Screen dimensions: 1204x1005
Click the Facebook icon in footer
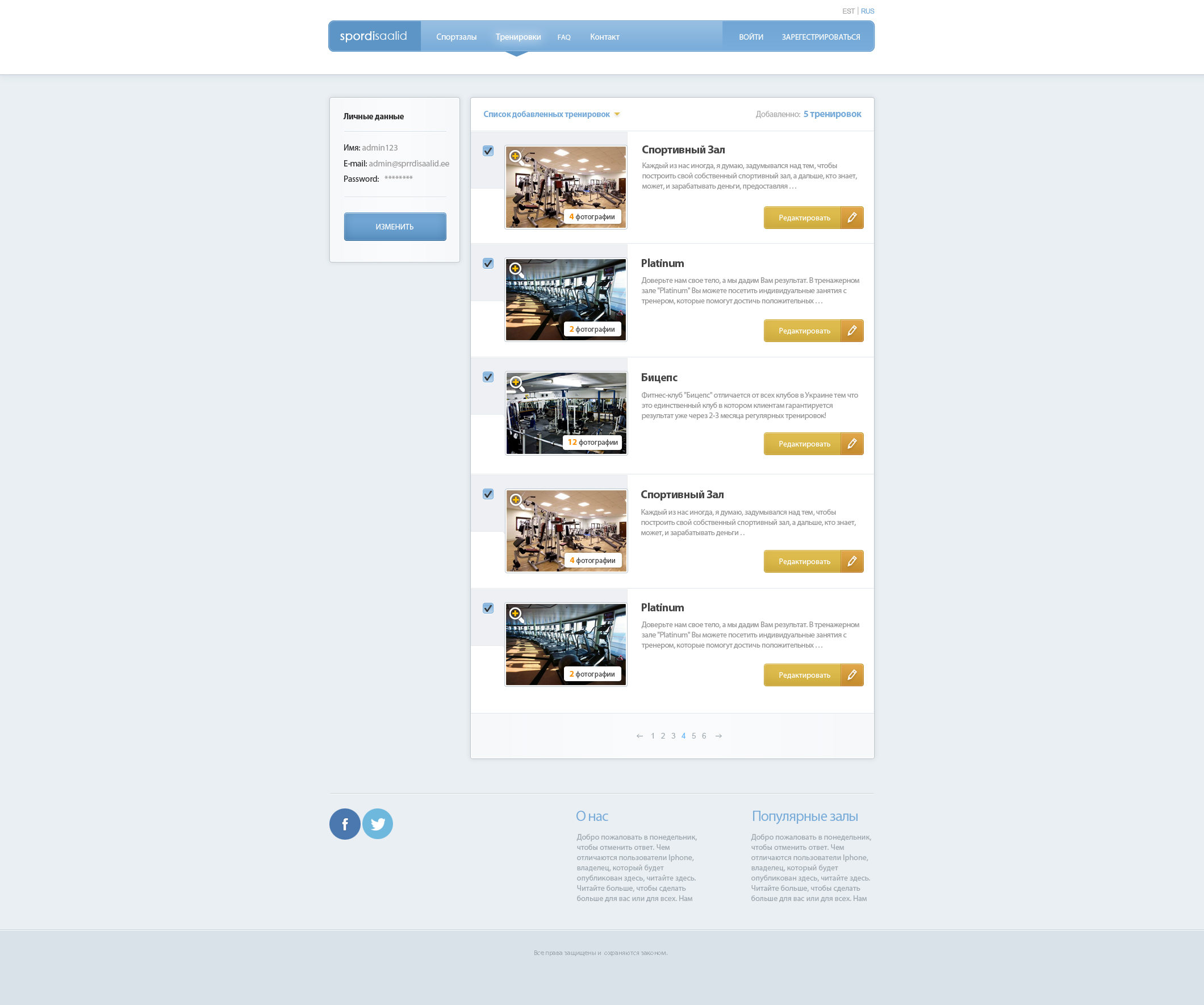coord(345,824)
